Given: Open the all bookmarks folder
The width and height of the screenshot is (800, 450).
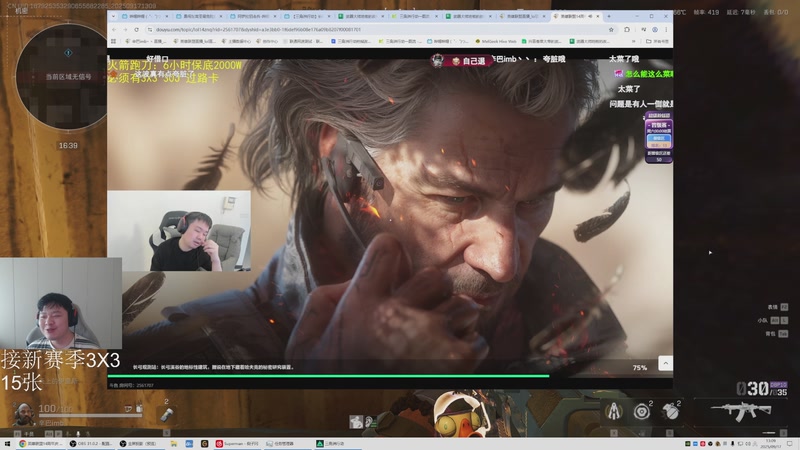Looking at the screenshot, I should coord(657,41).
